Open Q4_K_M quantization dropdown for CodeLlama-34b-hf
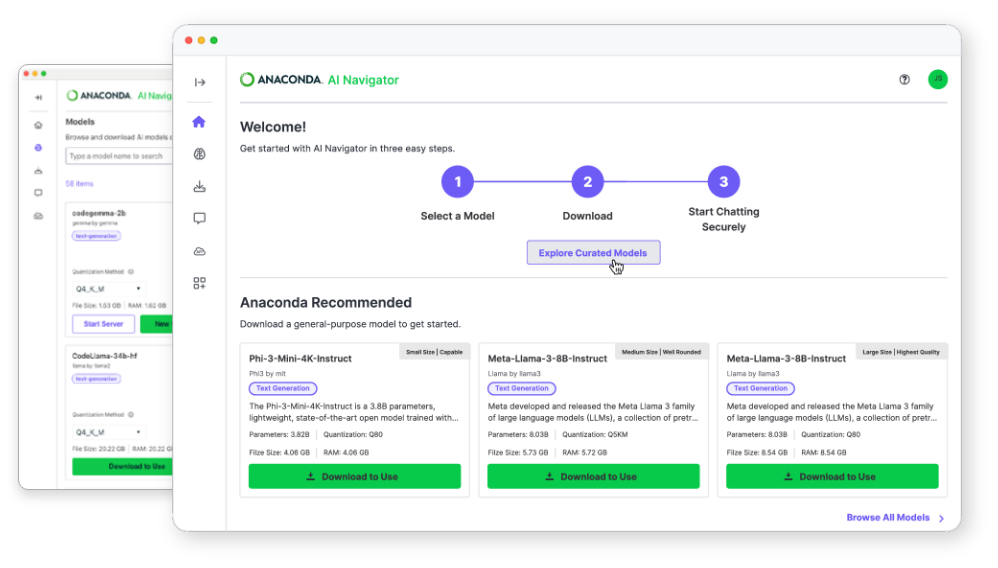 [109, 432]
